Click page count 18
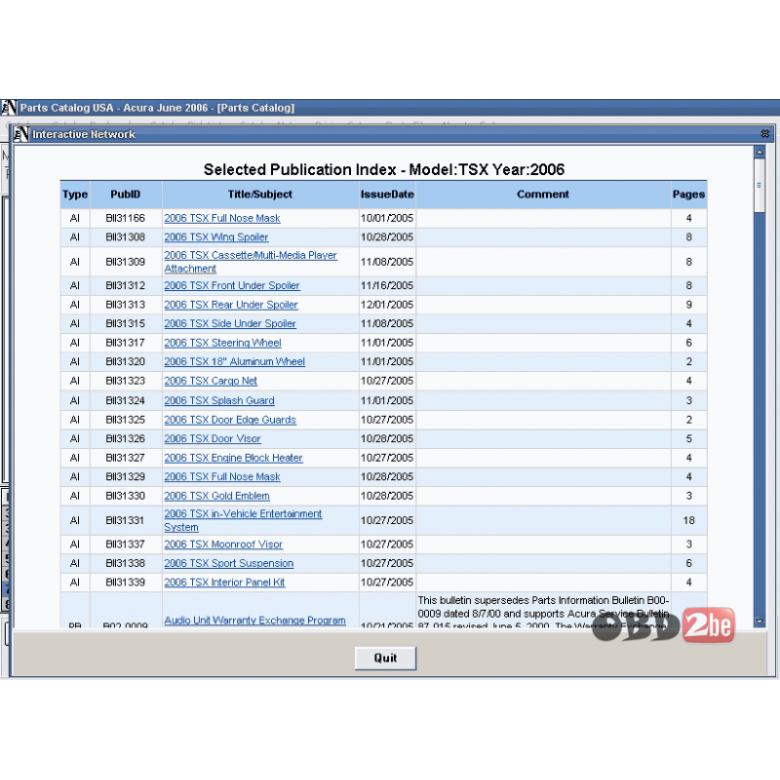The height and width of the screenshot is (780, 780). [x=688, y=520]
